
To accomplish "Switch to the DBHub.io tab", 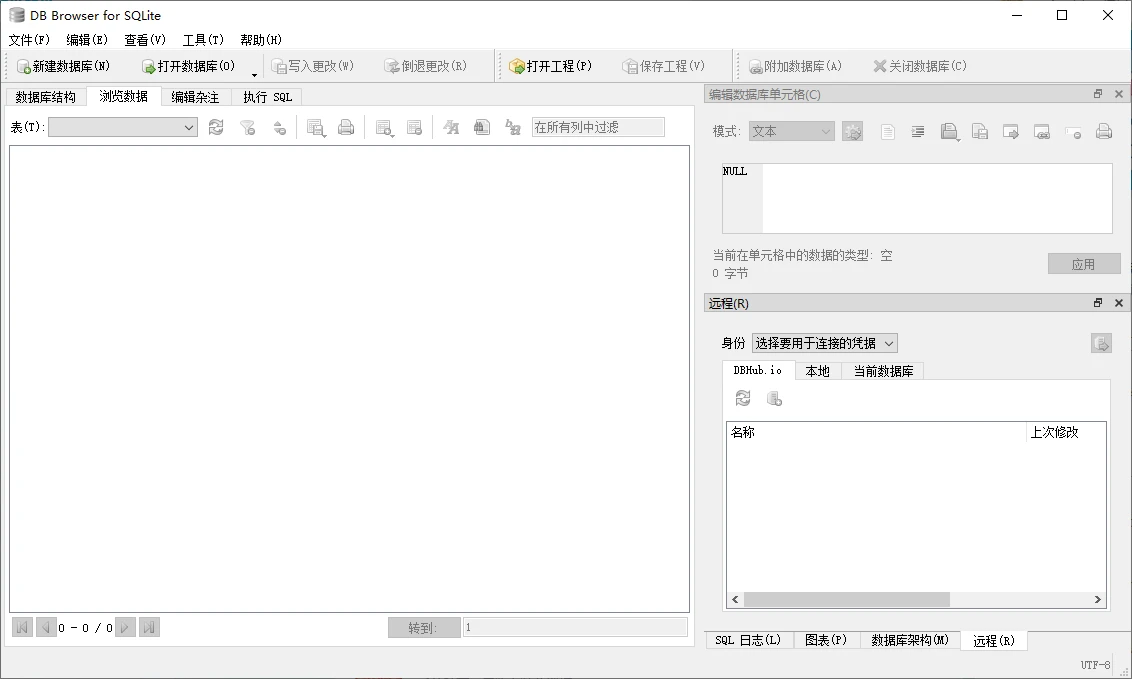I will [x=758, y=370].
